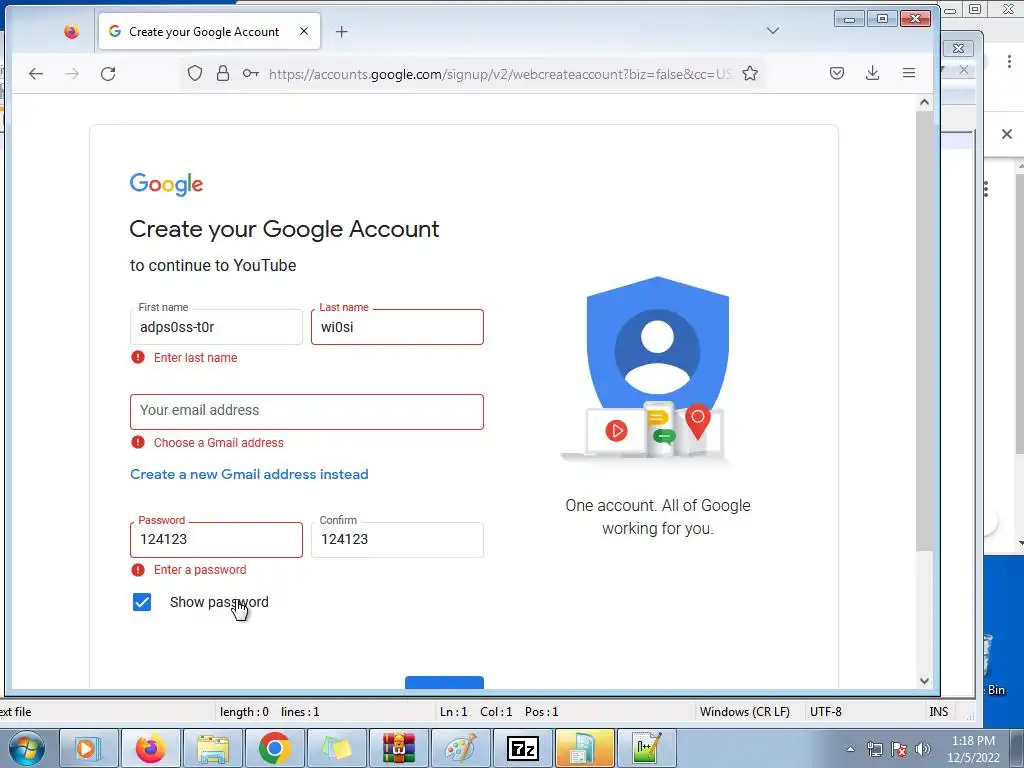Click Windows (CR LF) in Notepad++ status bar
The width and height of the screenshot is (1024, 768).
pyautogui.click(x=744, y=712)
